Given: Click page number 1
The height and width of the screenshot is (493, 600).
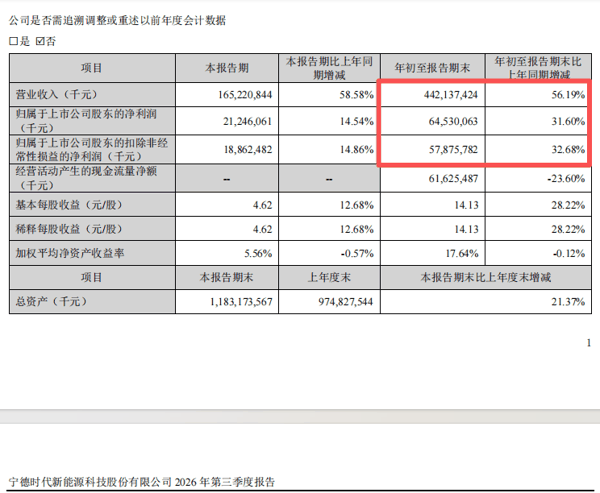Looking at the screenshot, I should click(x=589, y=343).
